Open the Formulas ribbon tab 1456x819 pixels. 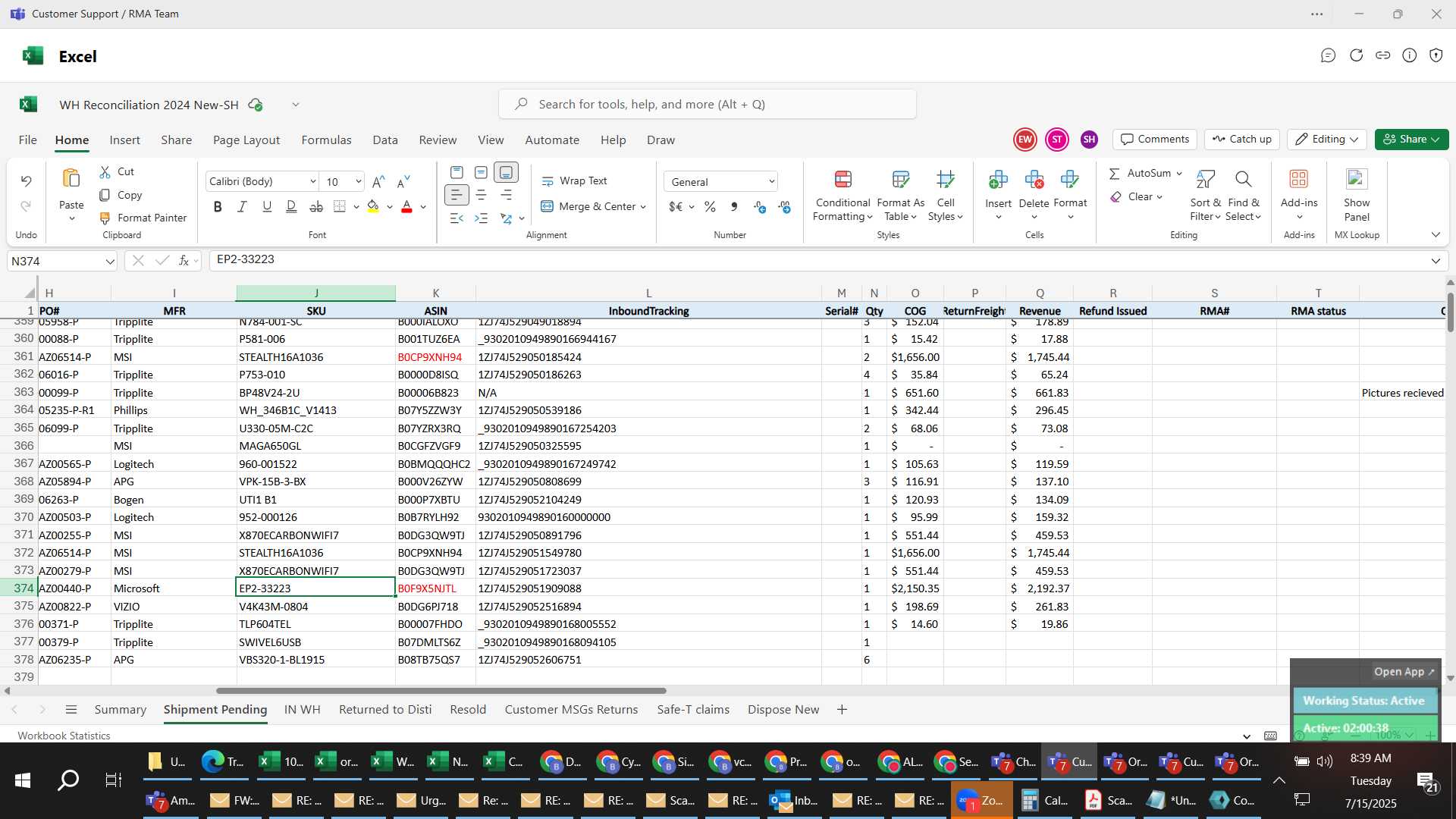[x=326, y=140]
